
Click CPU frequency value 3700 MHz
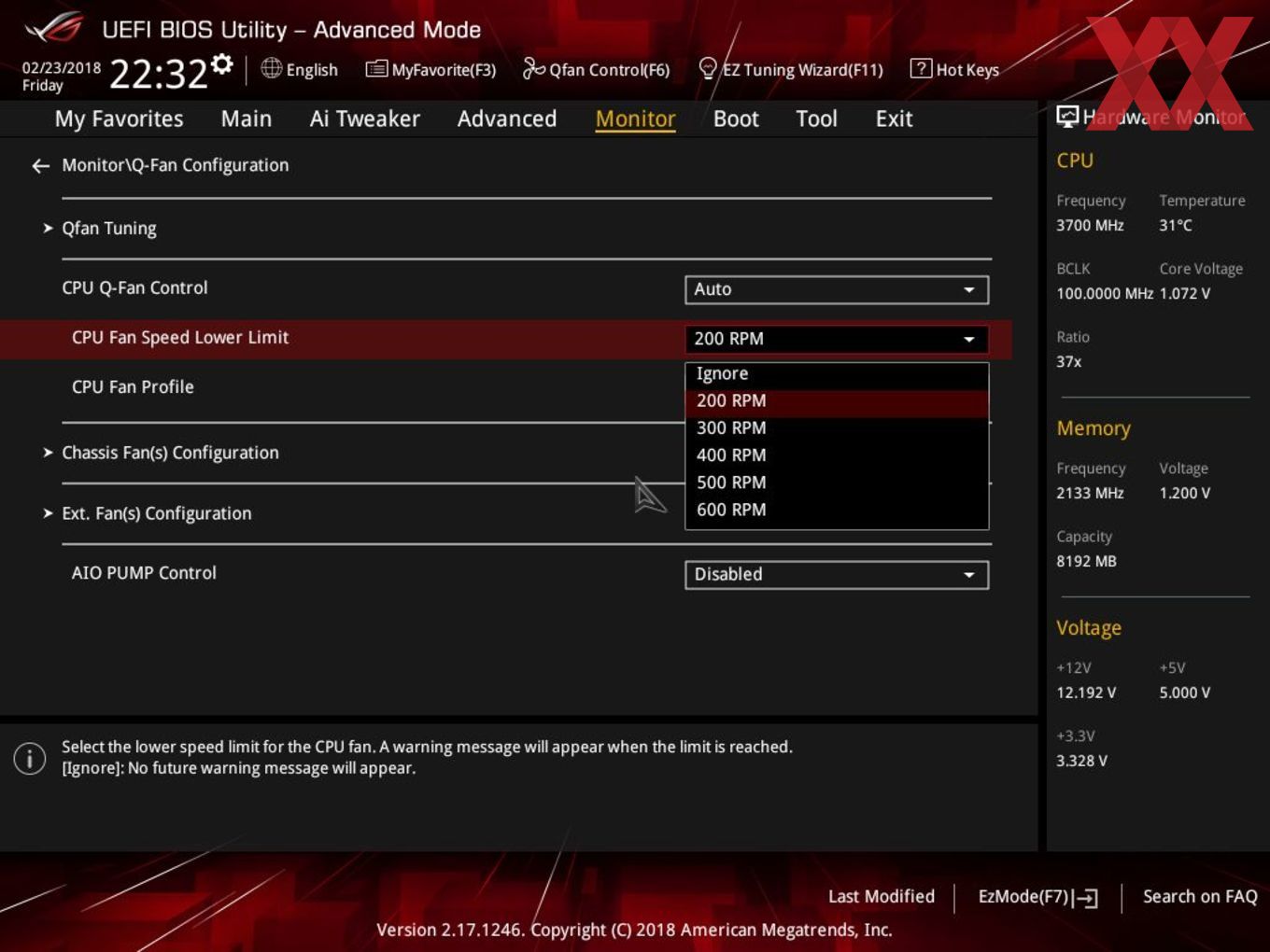click(1090, 226)
